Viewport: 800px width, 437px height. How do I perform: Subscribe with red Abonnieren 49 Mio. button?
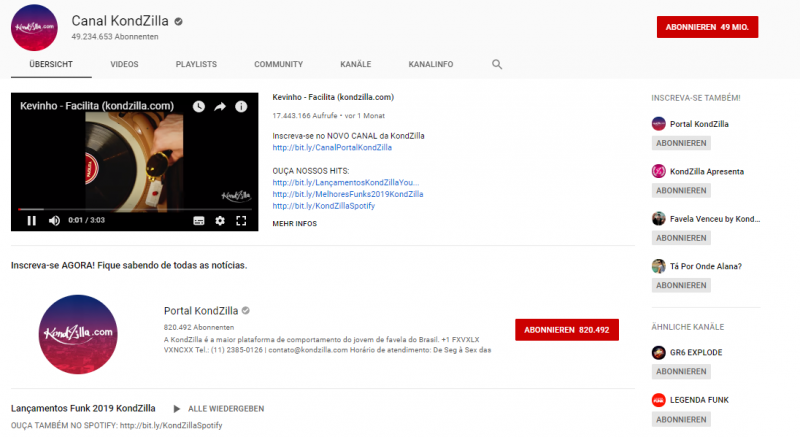pos(707,27)
